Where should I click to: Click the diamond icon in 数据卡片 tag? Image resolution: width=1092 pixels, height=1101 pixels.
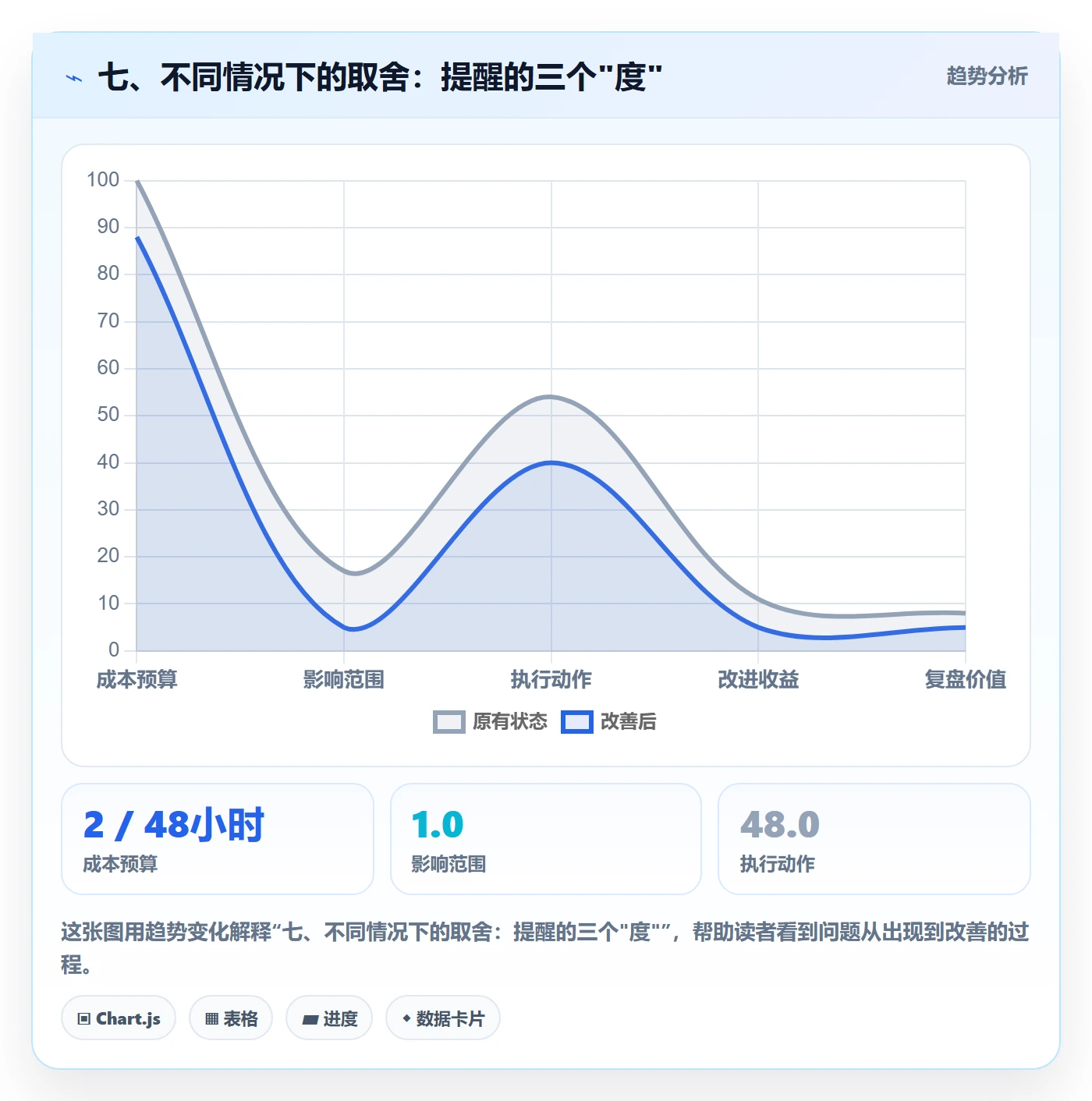point(406,1018)
